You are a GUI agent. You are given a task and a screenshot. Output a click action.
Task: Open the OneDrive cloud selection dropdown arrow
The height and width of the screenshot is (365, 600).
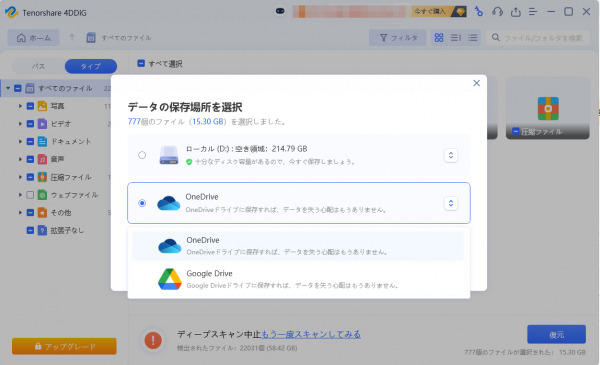pyautogui.click(x=451, y=203)
